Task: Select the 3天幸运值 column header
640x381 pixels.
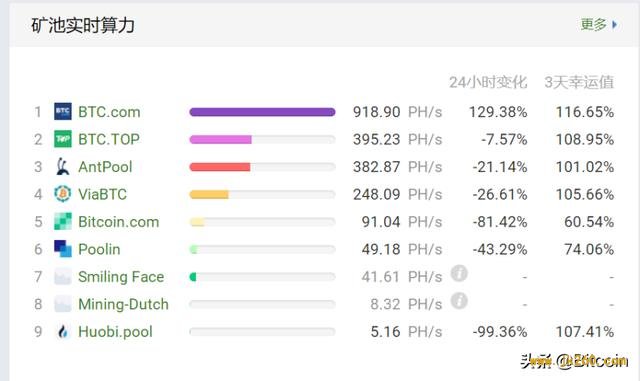Action: (579, 82)
